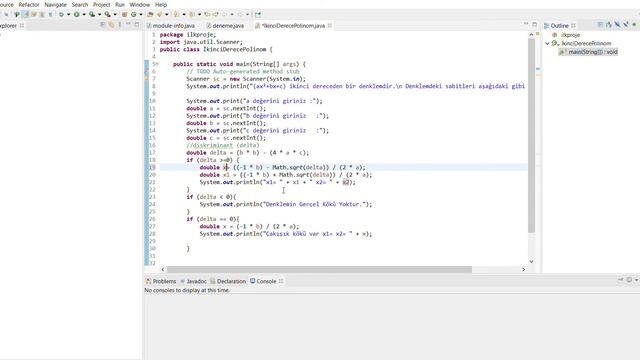Select main(String[]) : void in Outline
Image resolution: width=640 pixels, height=360 pixels.
(x=588, y=52)
